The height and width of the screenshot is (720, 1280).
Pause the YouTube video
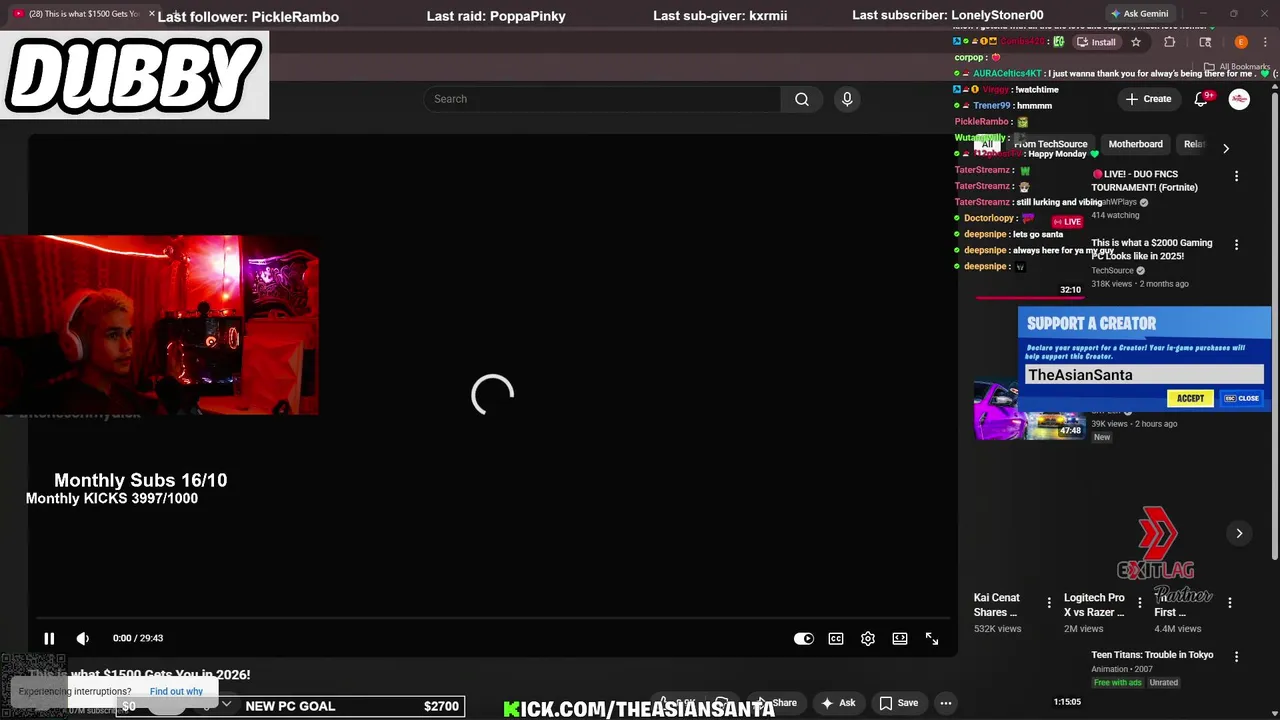pos(48,638)
